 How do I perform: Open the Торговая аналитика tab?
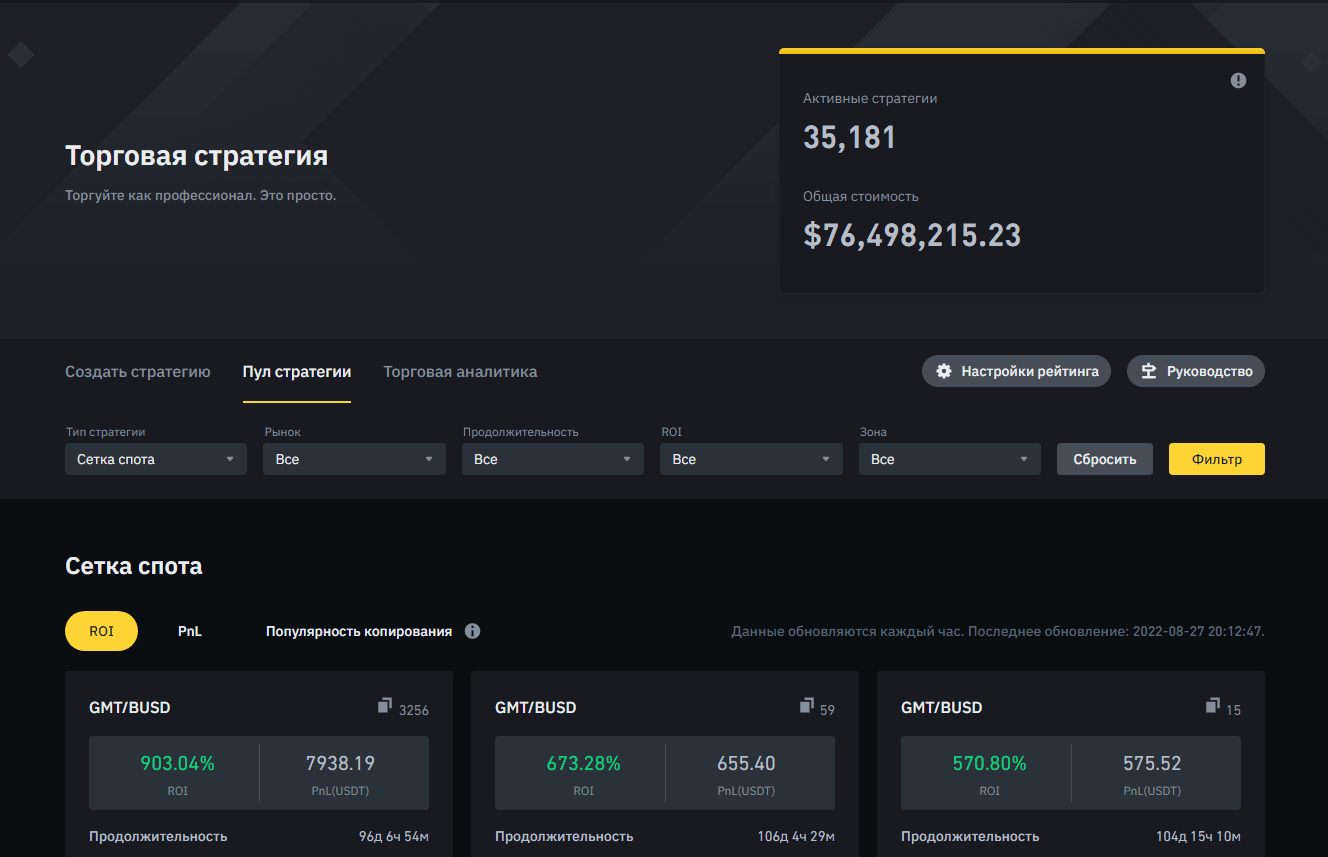(460, 371)
